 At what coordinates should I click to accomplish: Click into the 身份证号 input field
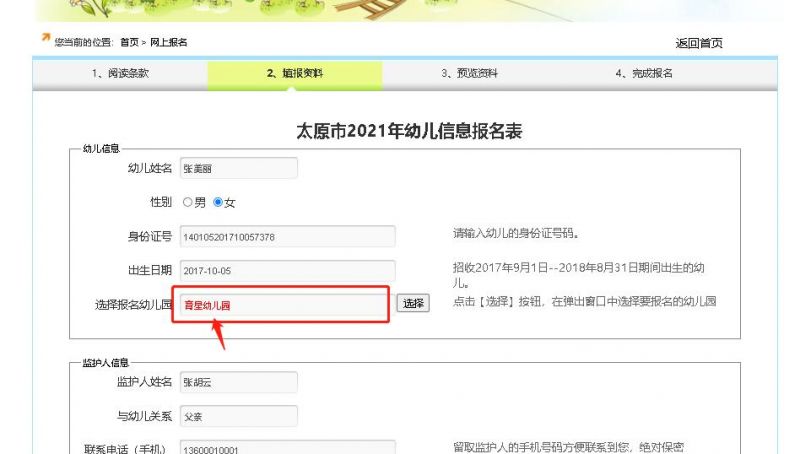(x=288, y=237)
